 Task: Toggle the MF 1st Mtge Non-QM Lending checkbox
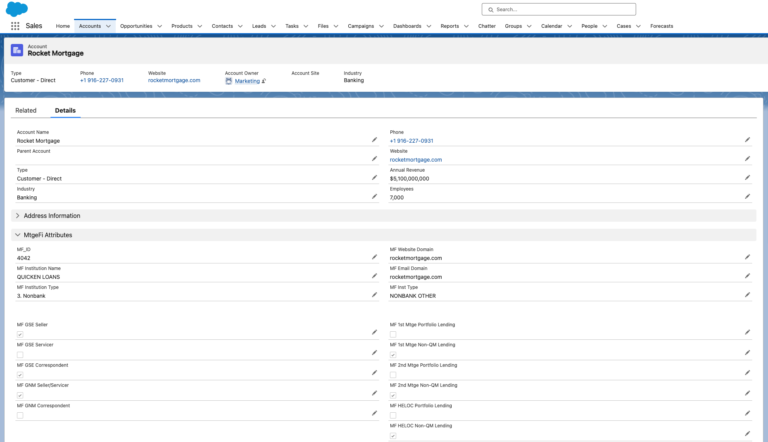(393, 355)
